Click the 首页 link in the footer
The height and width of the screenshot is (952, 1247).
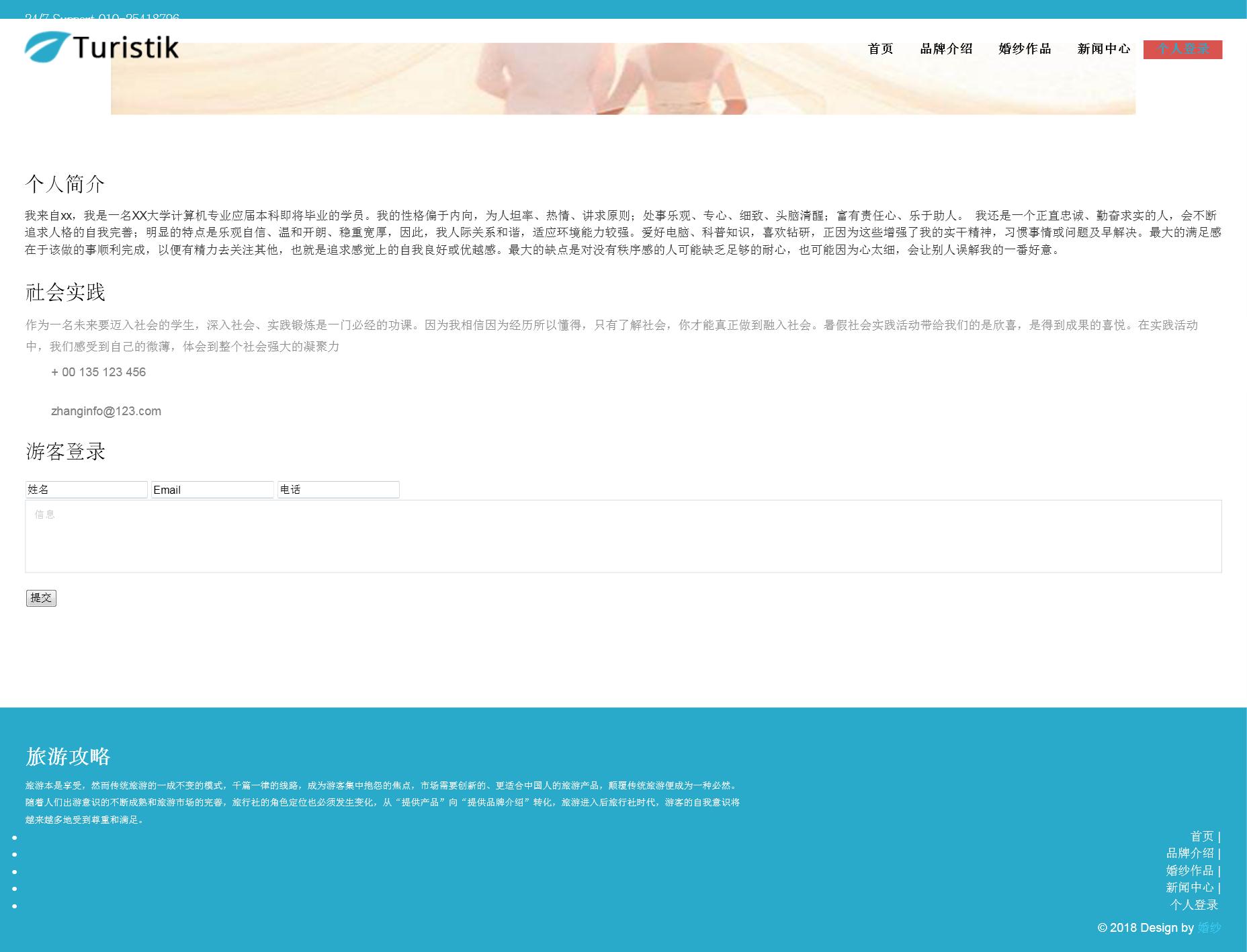click(x=1202, y=836)
